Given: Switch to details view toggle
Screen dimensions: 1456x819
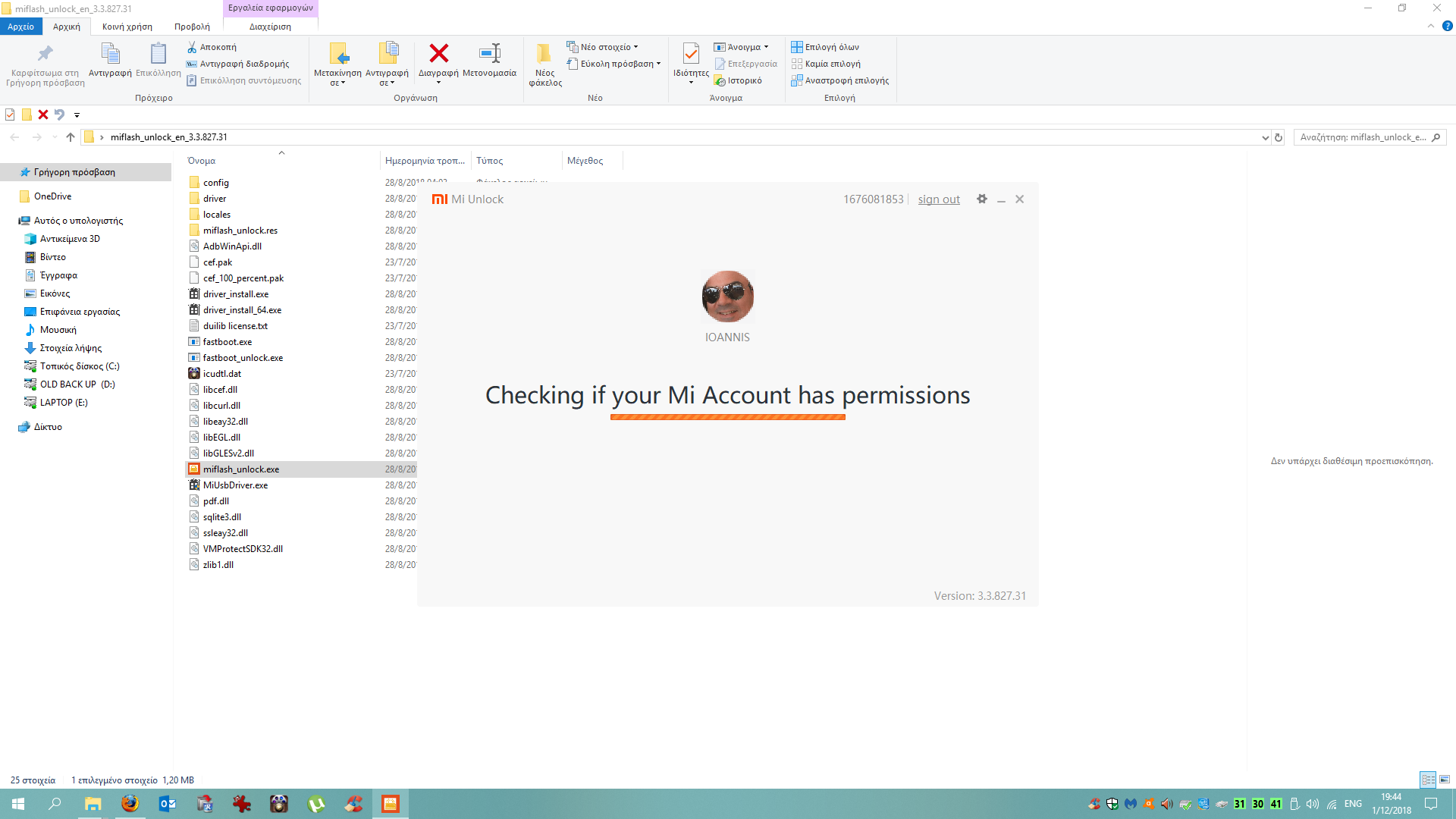Looking at the screenshot, I should pyautogui.click(x=1428, y=780).
